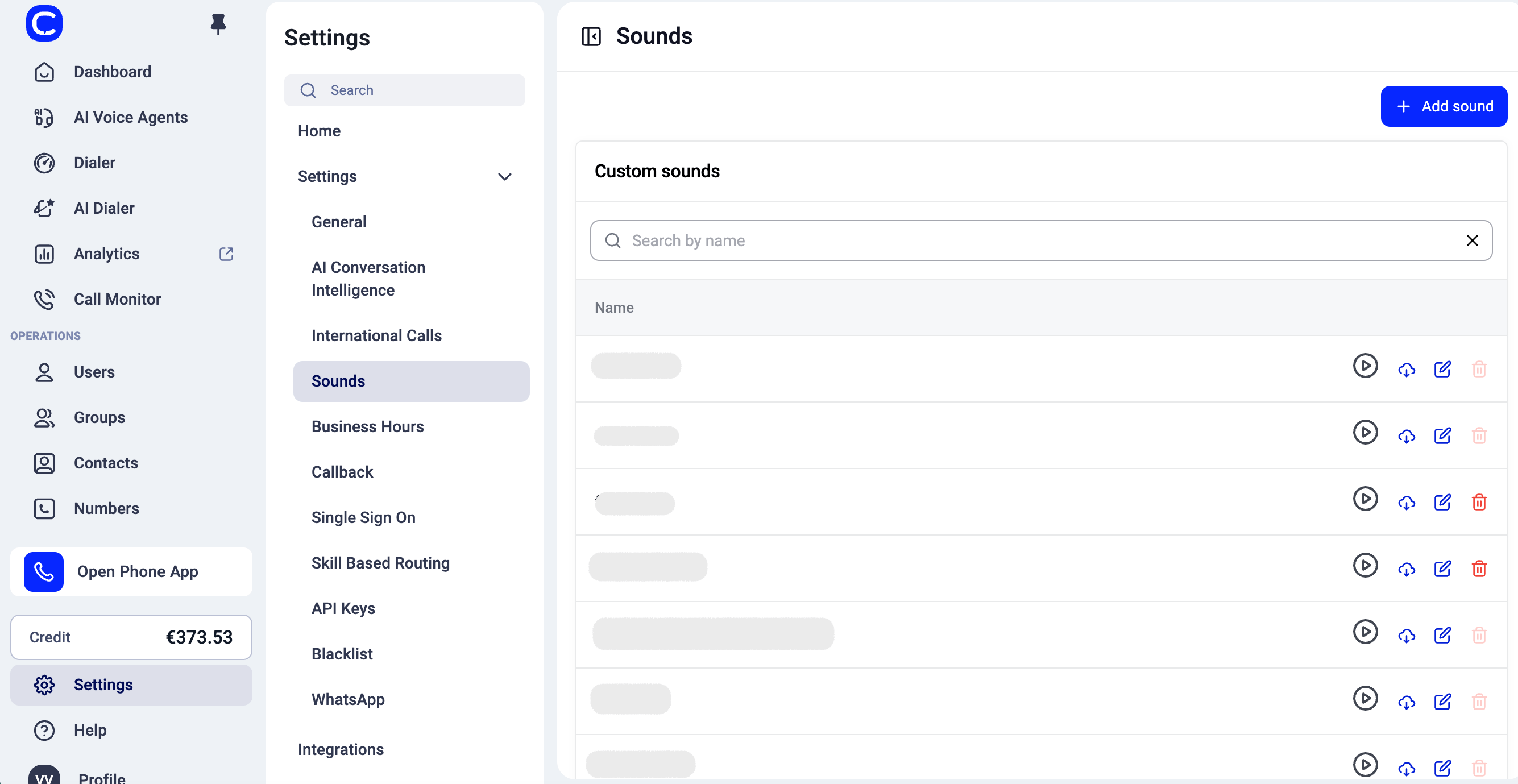Delete the third custom sound

(1479, 502)
